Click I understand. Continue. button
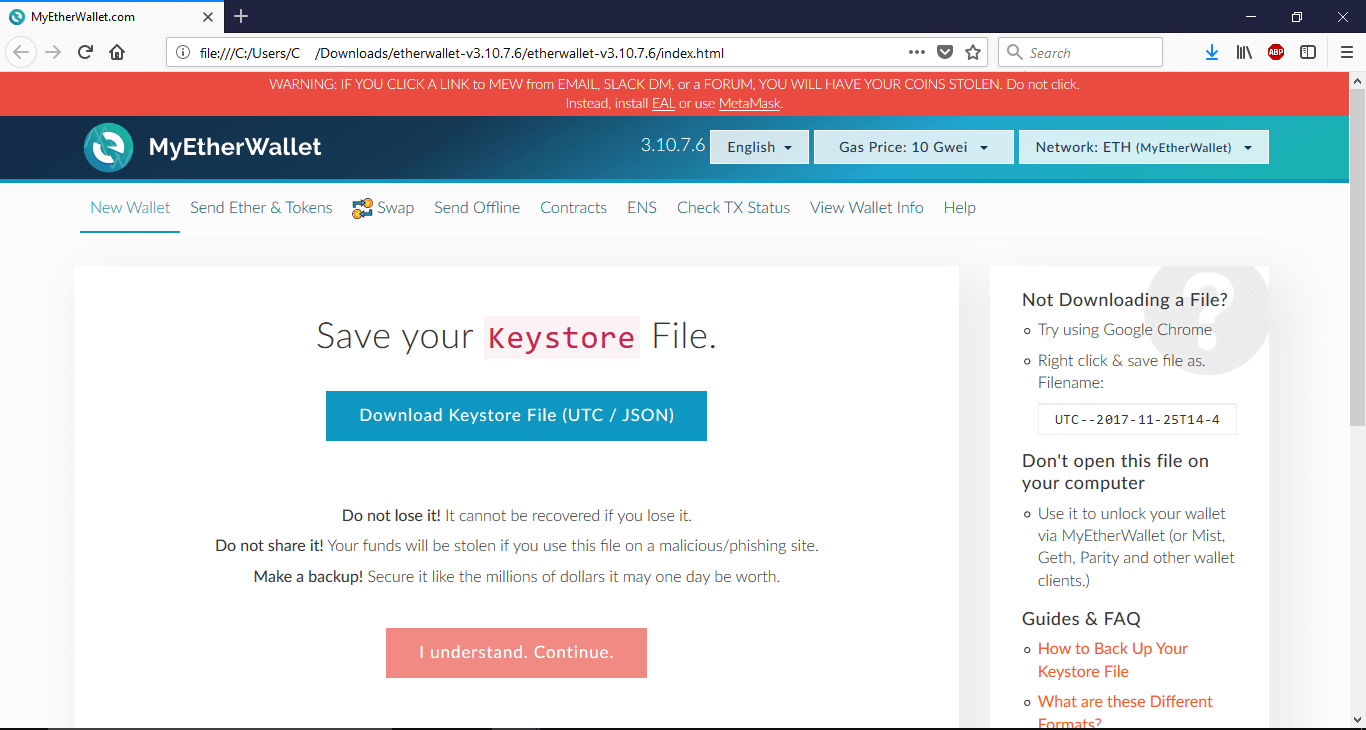The width and height of the screenshot is (1366, 730). 516,653
